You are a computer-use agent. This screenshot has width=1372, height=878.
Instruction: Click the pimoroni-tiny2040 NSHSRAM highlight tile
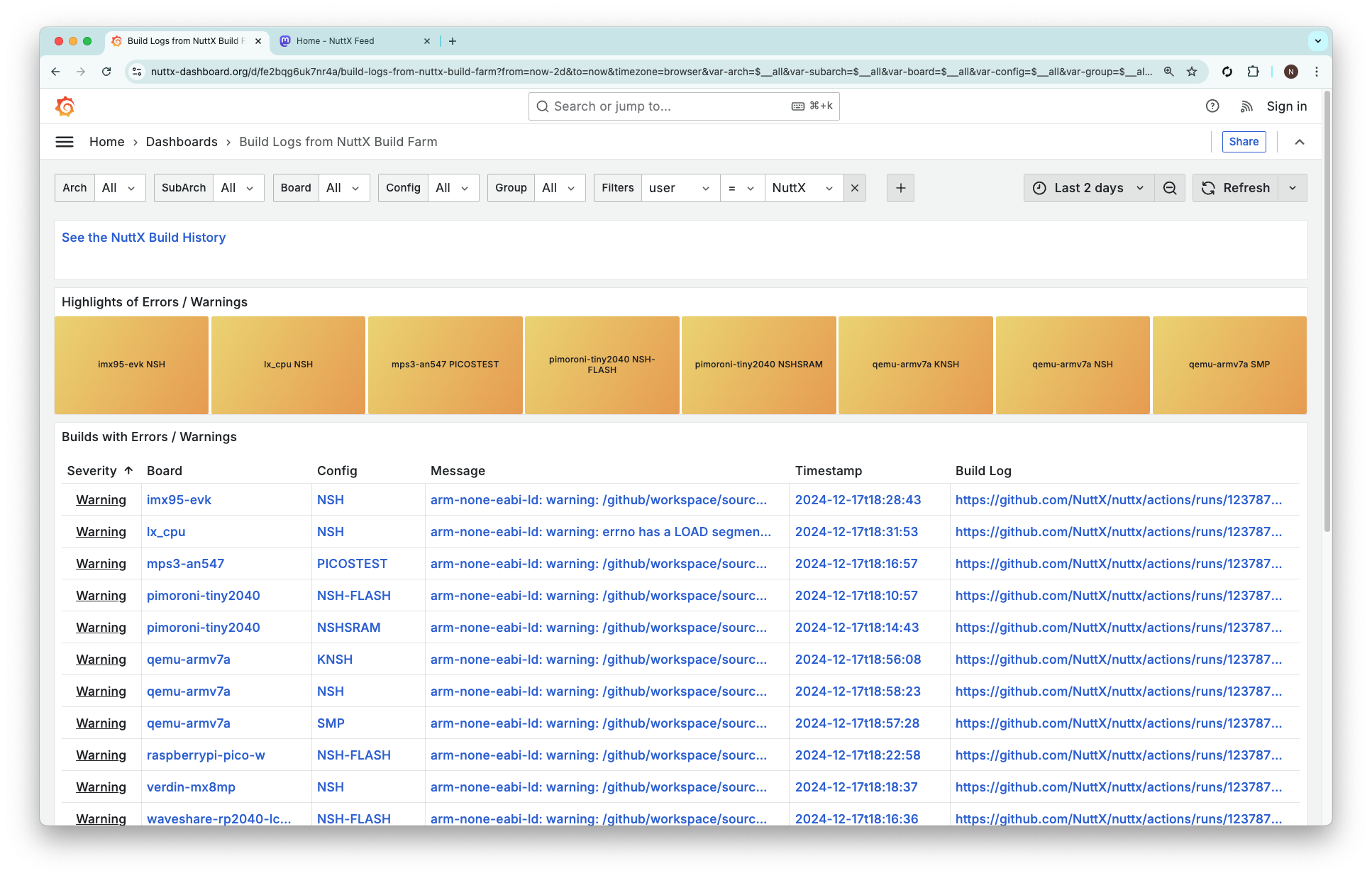click(x=759, y=365)
